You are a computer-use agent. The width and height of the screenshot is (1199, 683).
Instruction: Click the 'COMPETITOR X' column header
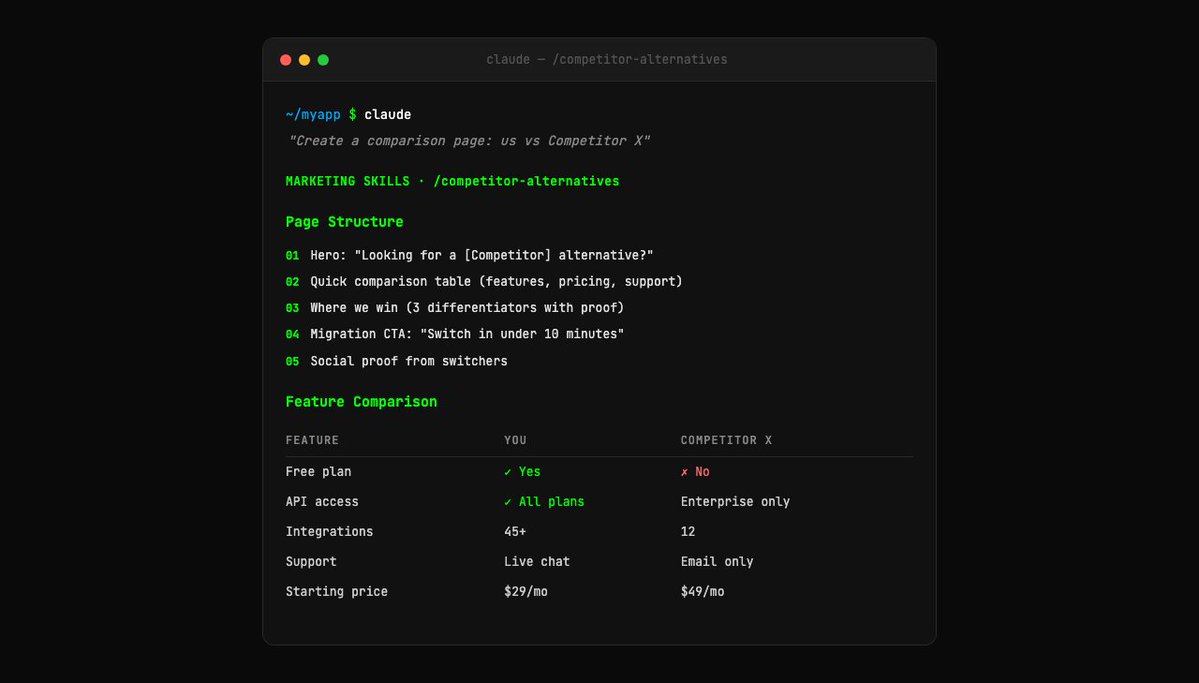(726, 441)
